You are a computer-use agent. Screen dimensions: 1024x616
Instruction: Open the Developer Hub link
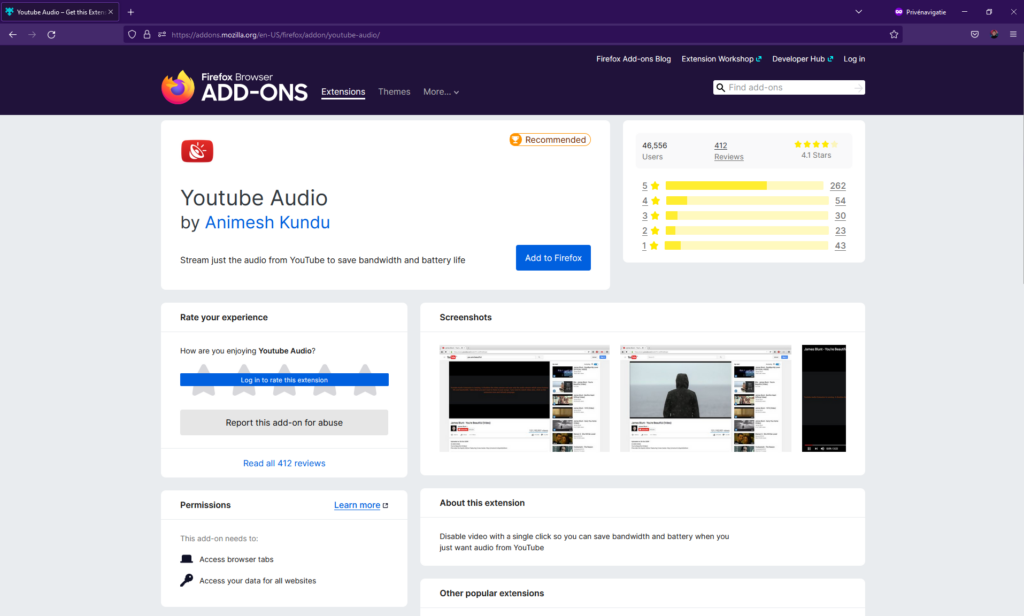pyautogui.click(x=803, y=59)
